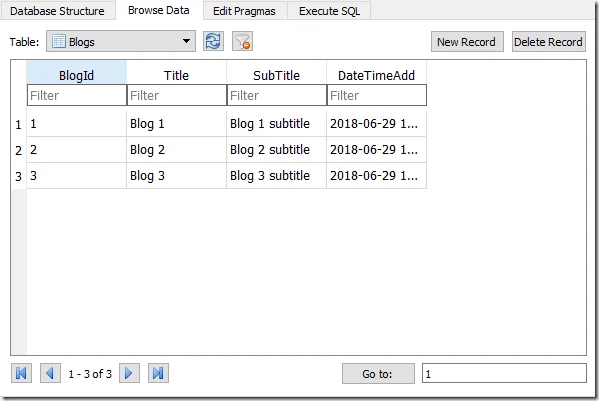Screen dimensions: 599x401
Task: Click the New Record button
Action: pos(467,42)
